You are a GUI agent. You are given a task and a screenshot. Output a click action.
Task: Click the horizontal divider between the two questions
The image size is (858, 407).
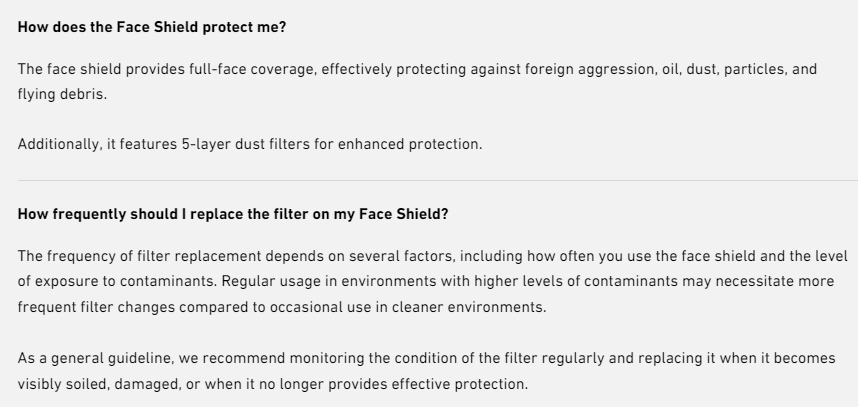(x=437, y=180)
